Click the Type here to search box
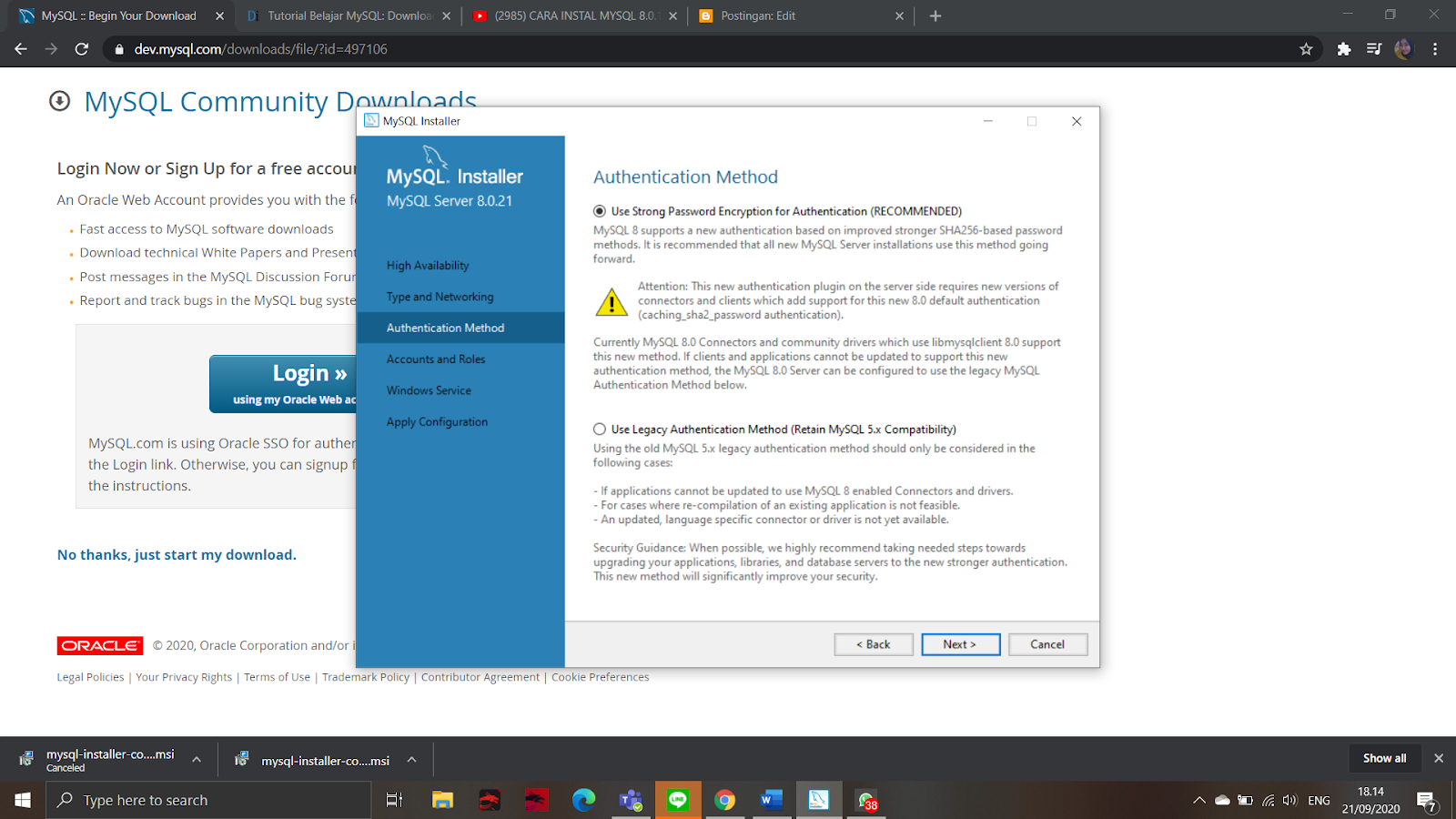The height and width of the screenshot is (819, 1456). click(208, 800)
